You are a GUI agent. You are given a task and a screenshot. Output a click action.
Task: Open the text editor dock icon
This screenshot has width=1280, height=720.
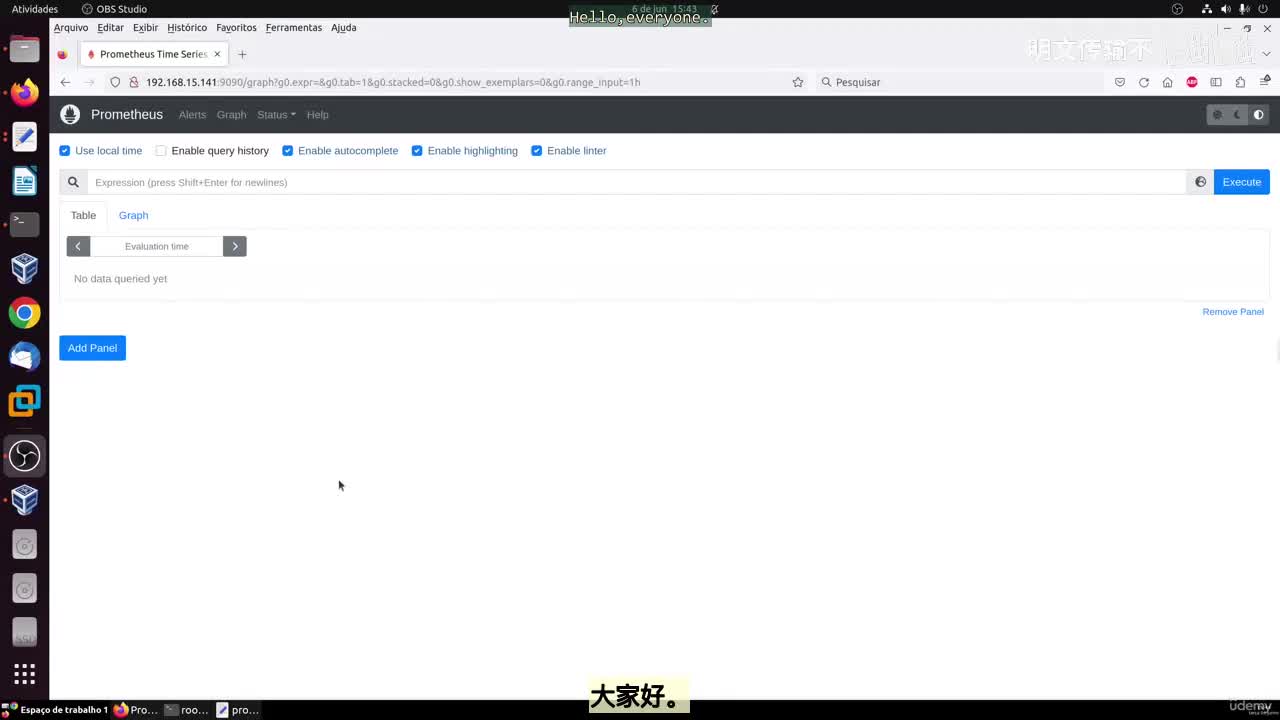coord(24,137)
